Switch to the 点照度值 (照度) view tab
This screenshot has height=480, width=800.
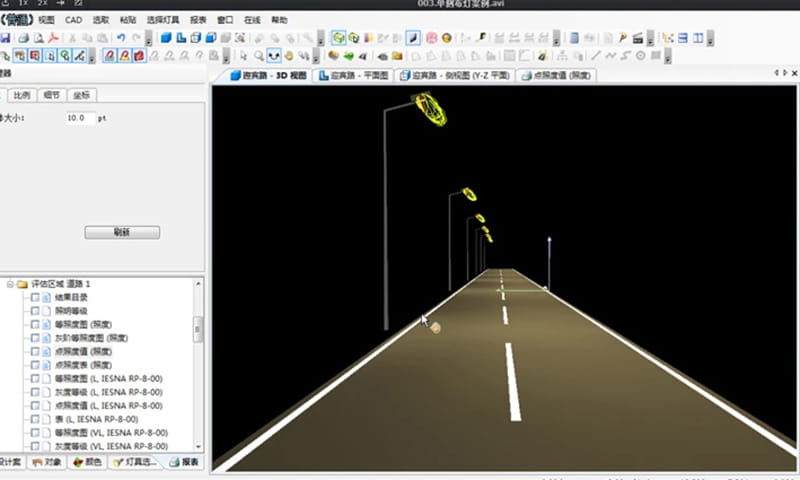[556, 75]
